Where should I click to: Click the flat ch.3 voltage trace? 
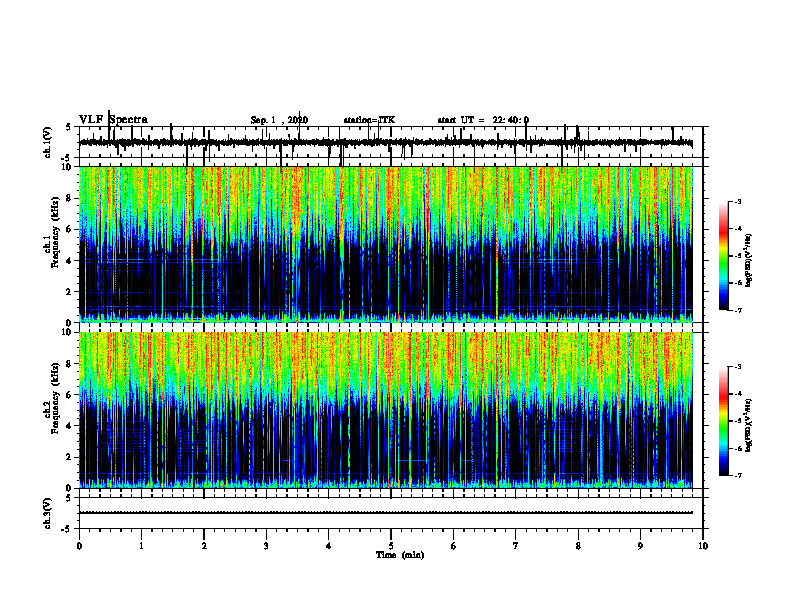click(386, 513)
